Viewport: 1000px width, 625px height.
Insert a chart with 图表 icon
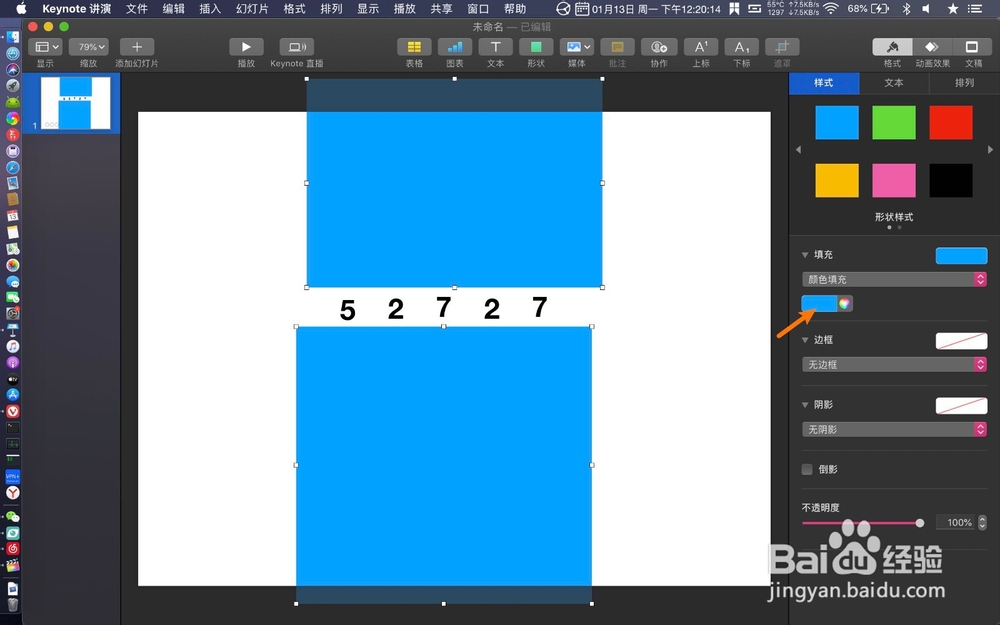coord(455,47)
